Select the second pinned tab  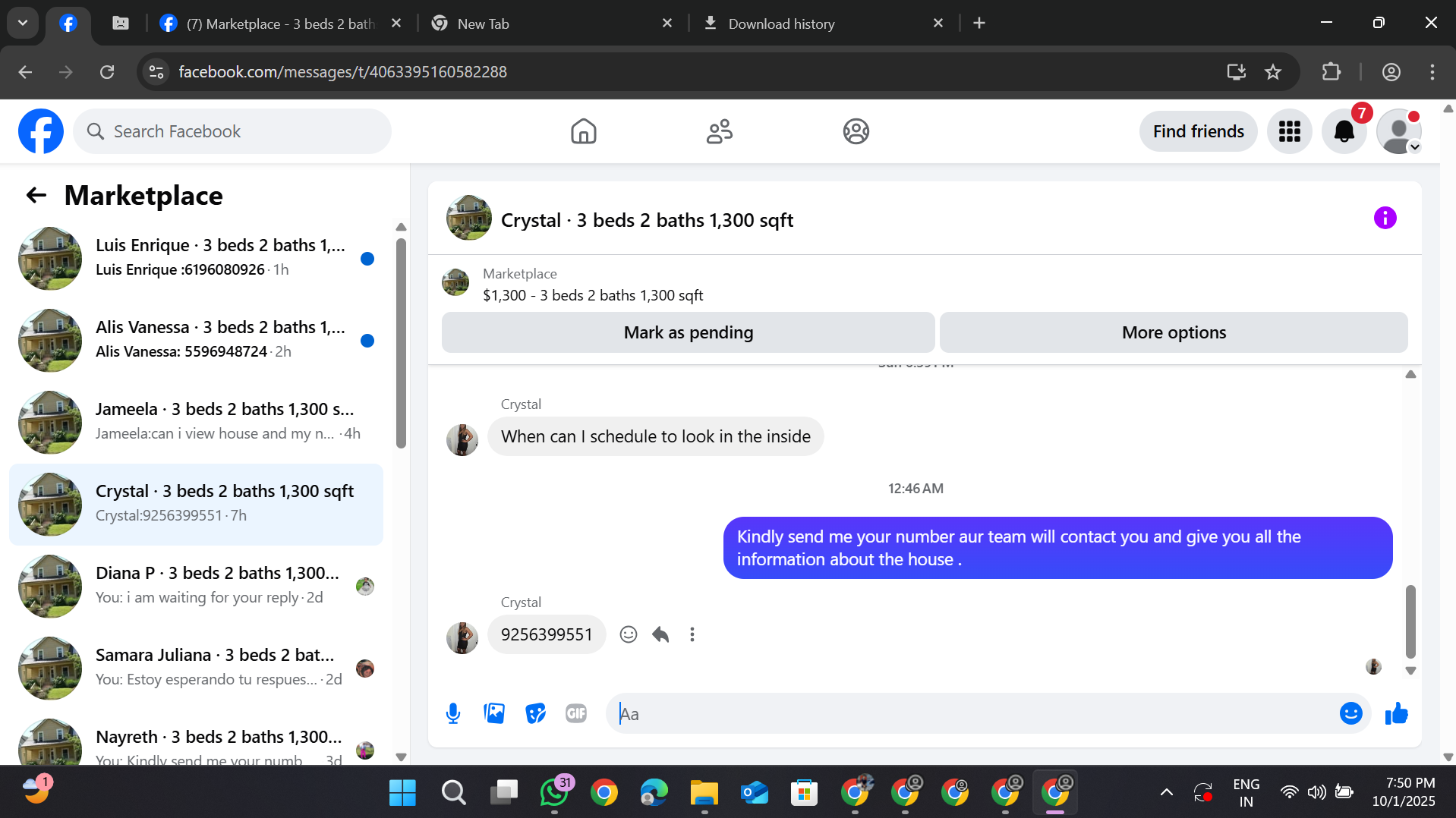click(120, 24)
